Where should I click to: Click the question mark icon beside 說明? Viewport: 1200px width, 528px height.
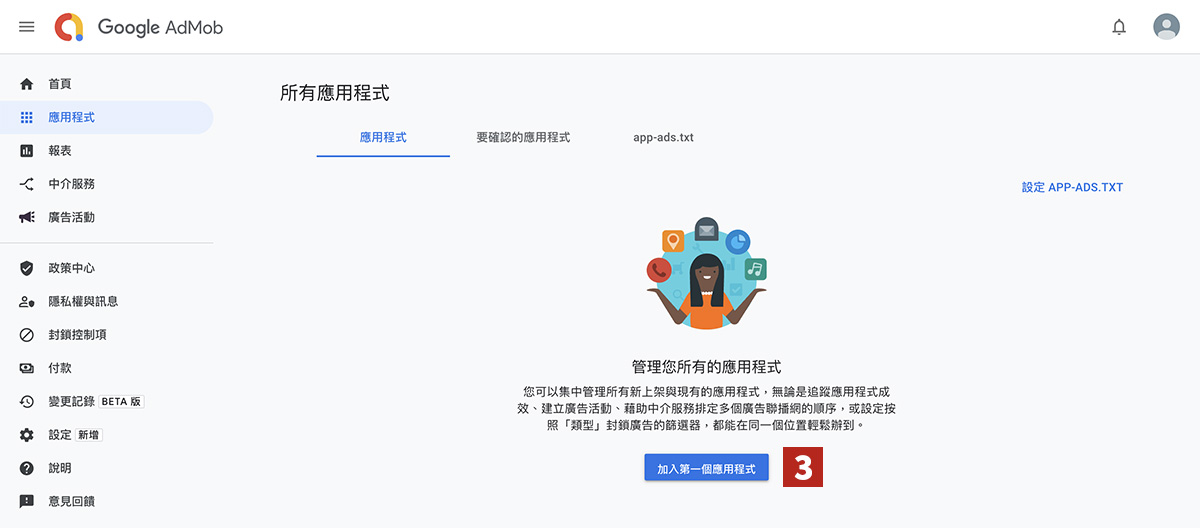tap(27, 468)
